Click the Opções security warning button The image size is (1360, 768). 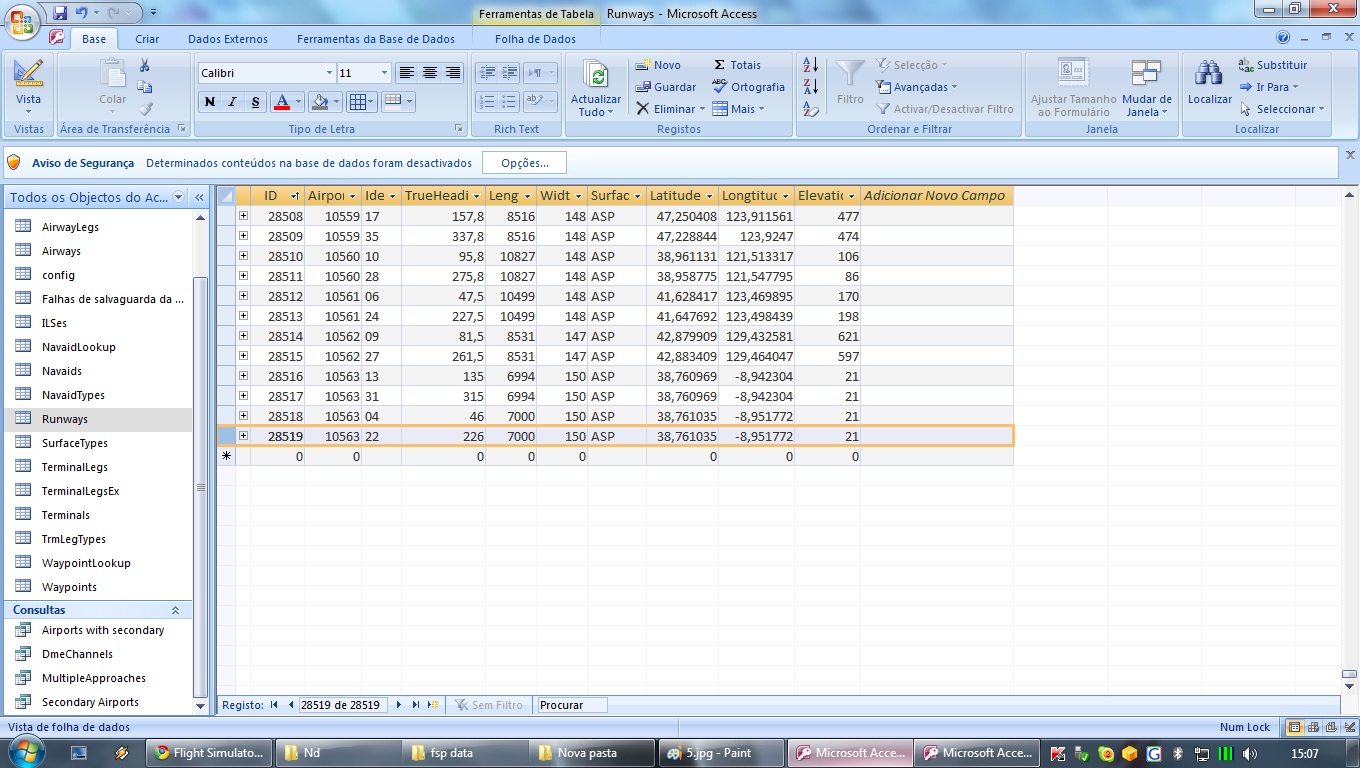[524, 163]
